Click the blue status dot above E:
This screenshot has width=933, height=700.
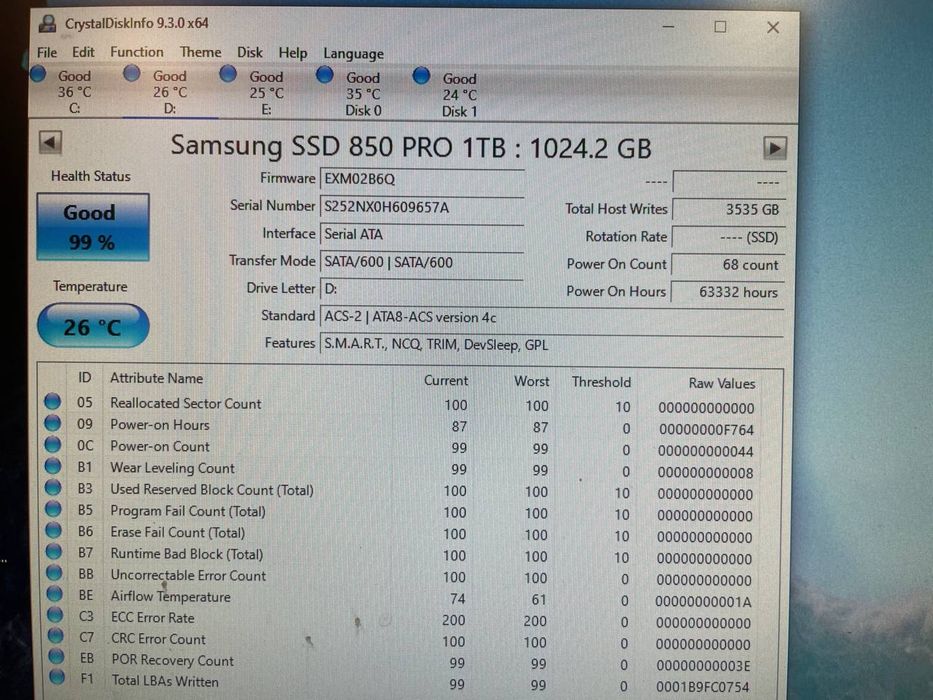click(x=228, y=74)
